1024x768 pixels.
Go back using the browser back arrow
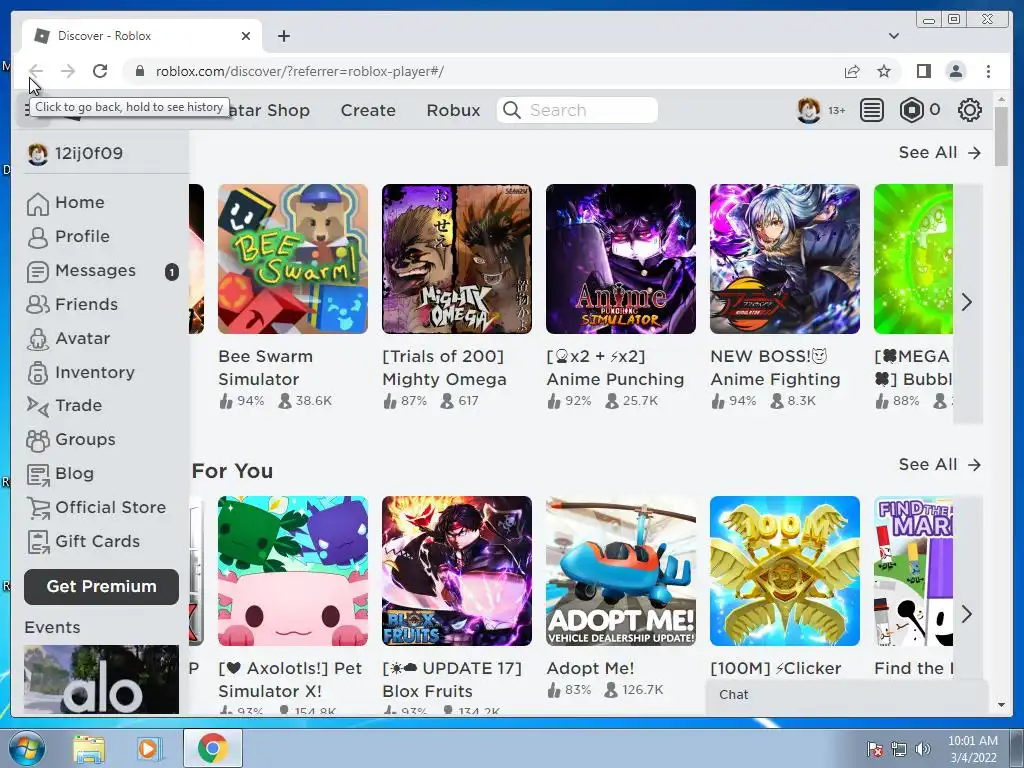tap(36, 71)
